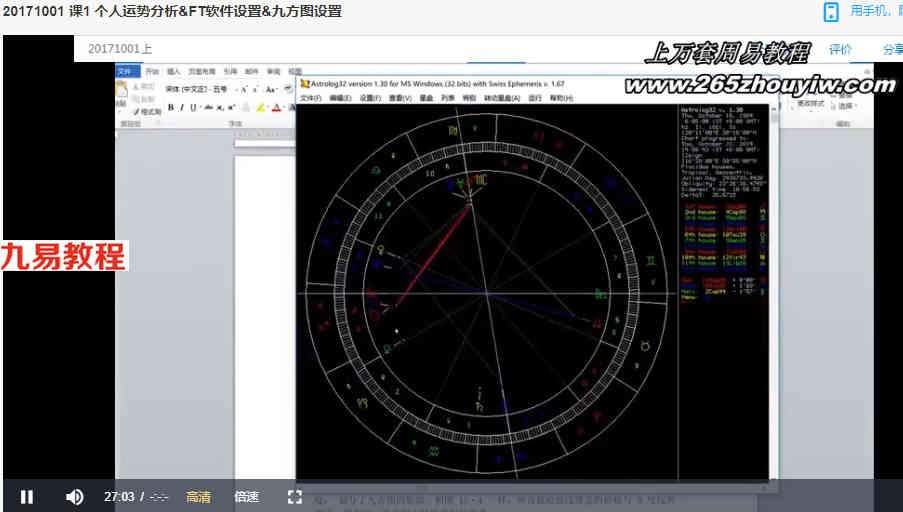Toggle Subscript formatting in Word
Screen dimensions: 903x512
(220, 108)
